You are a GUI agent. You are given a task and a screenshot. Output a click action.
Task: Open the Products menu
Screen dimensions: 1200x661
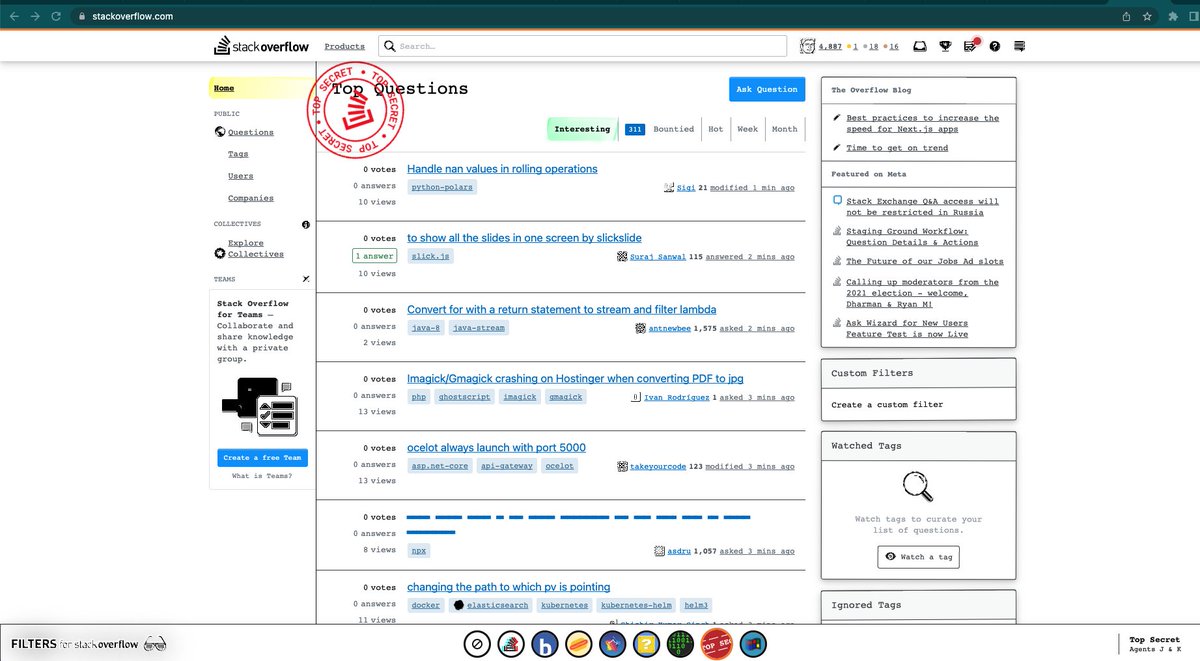[x=344, y=47]
